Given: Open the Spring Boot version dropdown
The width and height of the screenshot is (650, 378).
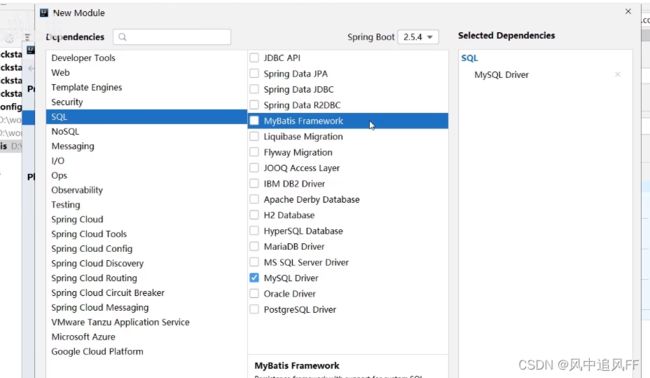Looking at the screenshot, I should point(418,37).
